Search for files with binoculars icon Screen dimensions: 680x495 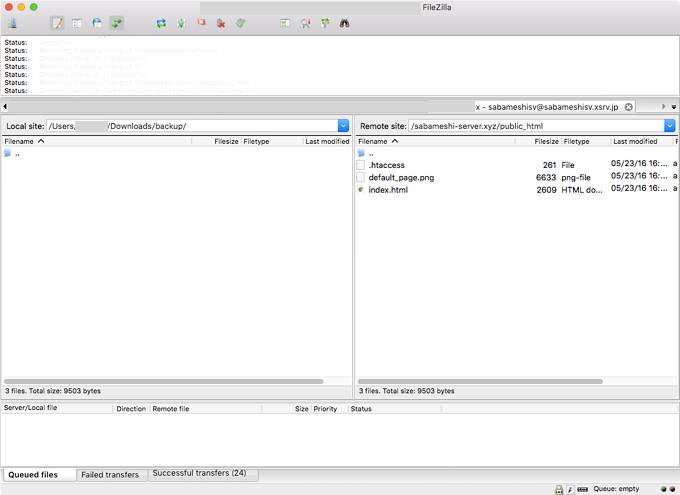coord(345,23)
